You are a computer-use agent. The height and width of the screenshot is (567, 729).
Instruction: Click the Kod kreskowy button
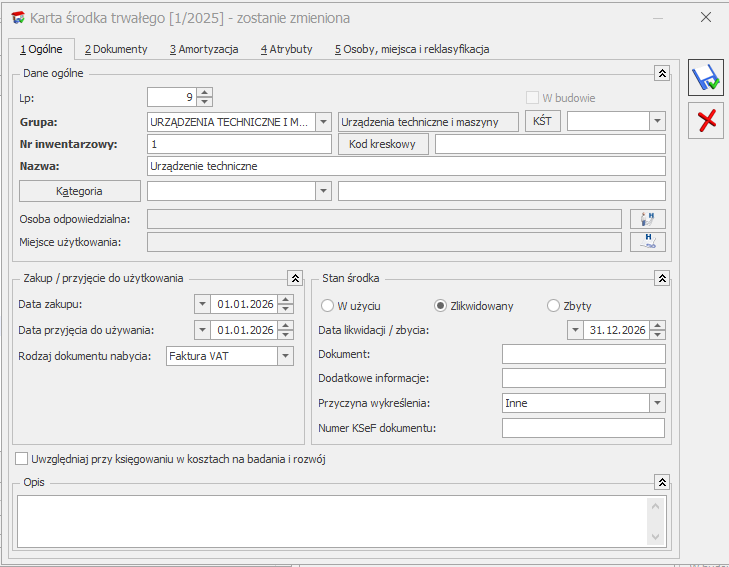tap(383, 144)
